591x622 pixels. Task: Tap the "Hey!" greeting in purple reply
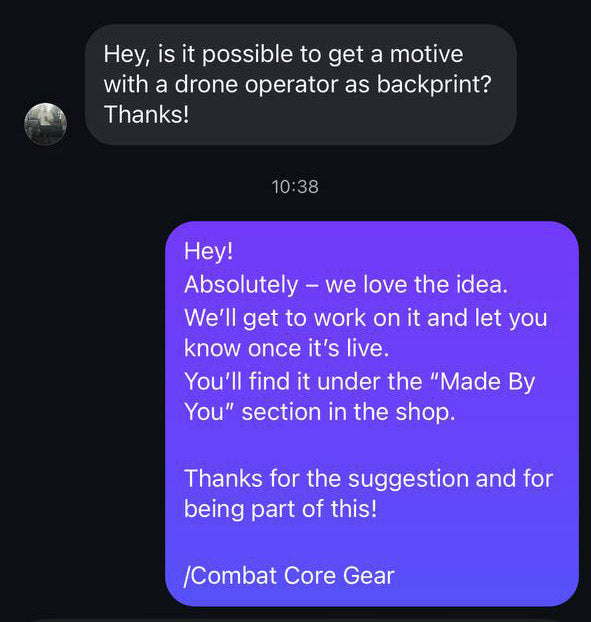click(x=208, y=251)
